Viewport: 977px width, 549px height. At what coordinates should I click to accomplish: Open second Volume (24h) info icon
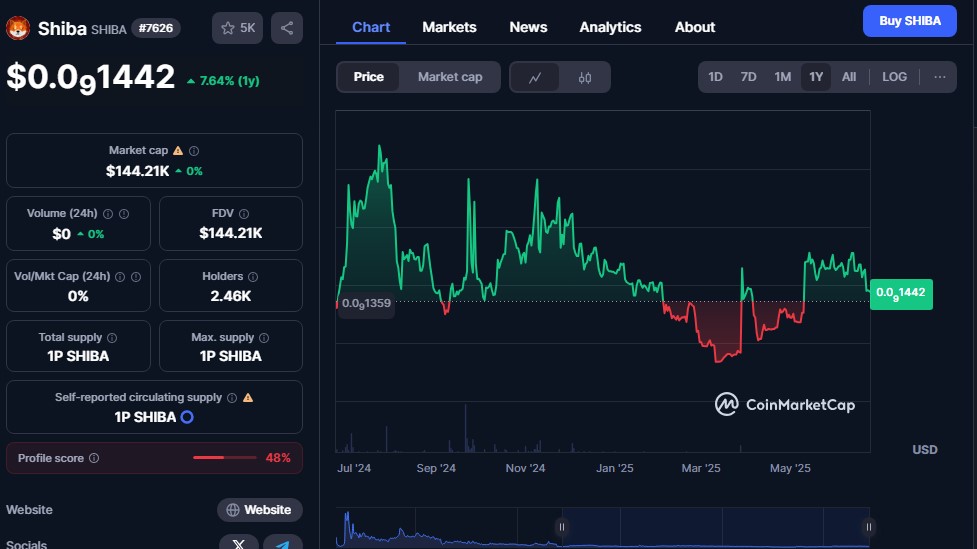(124, 214)
